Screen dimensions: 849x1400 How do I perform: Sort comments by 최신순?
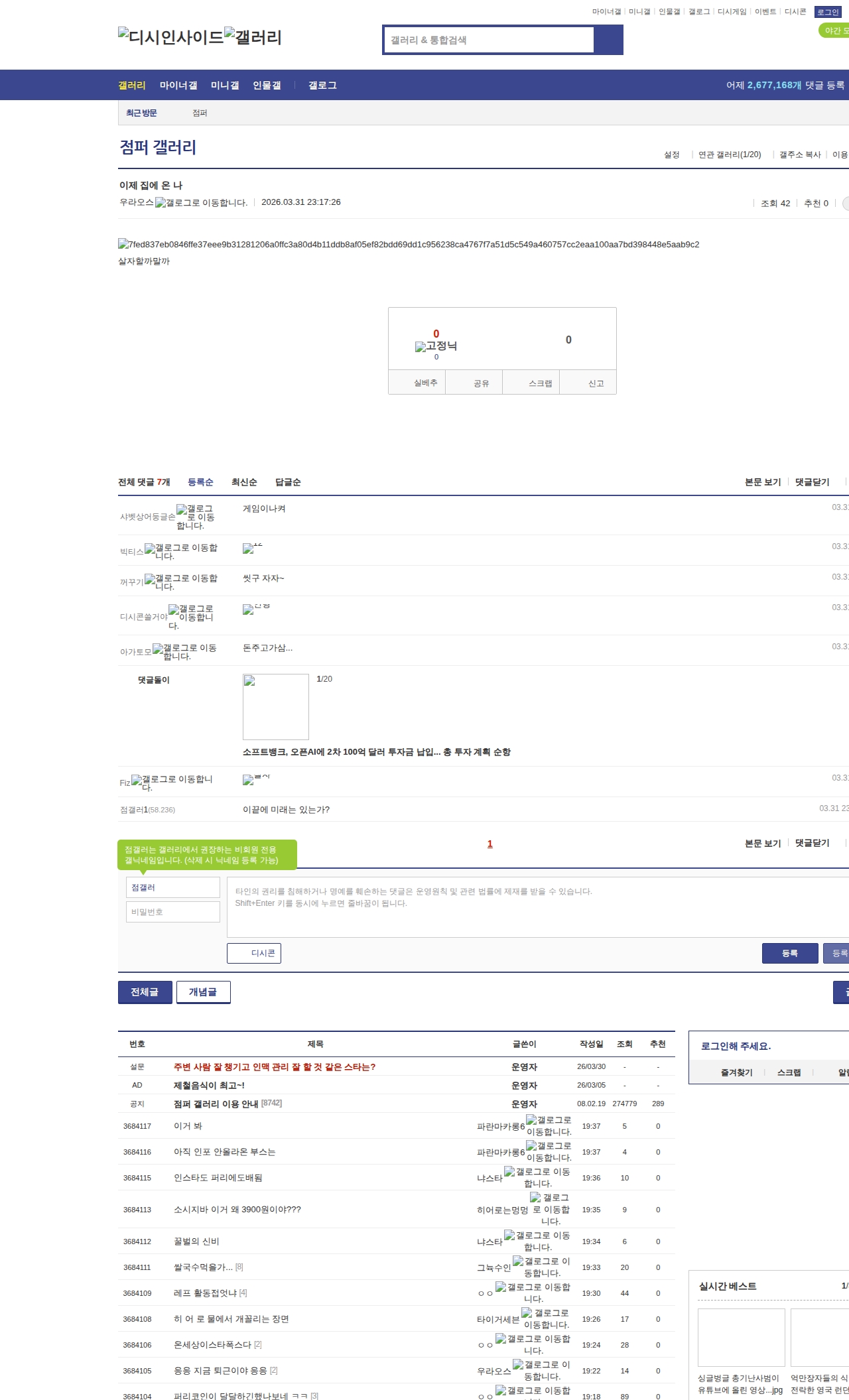click(244, 482)
